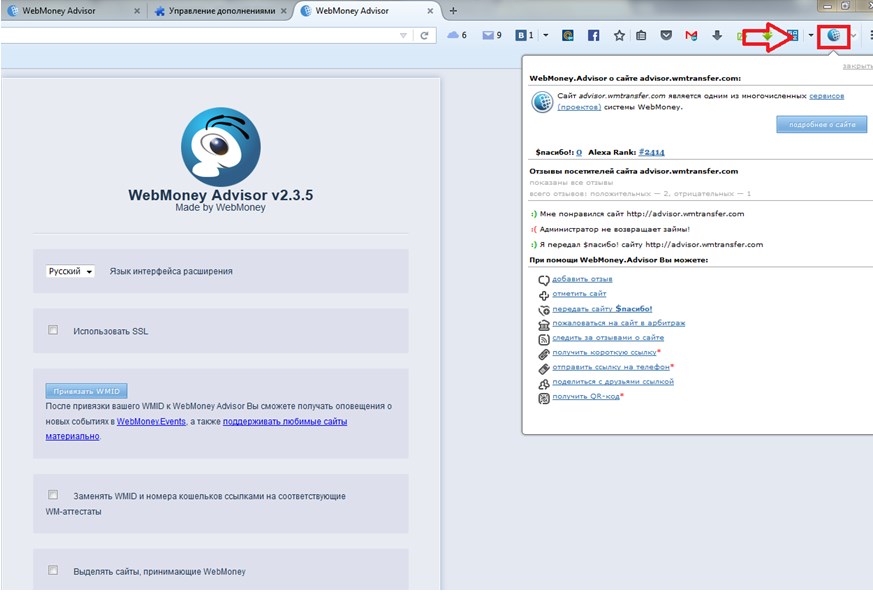Open the Pocket toolbar icon
This screenshot has height=593, width=873.
666,36
